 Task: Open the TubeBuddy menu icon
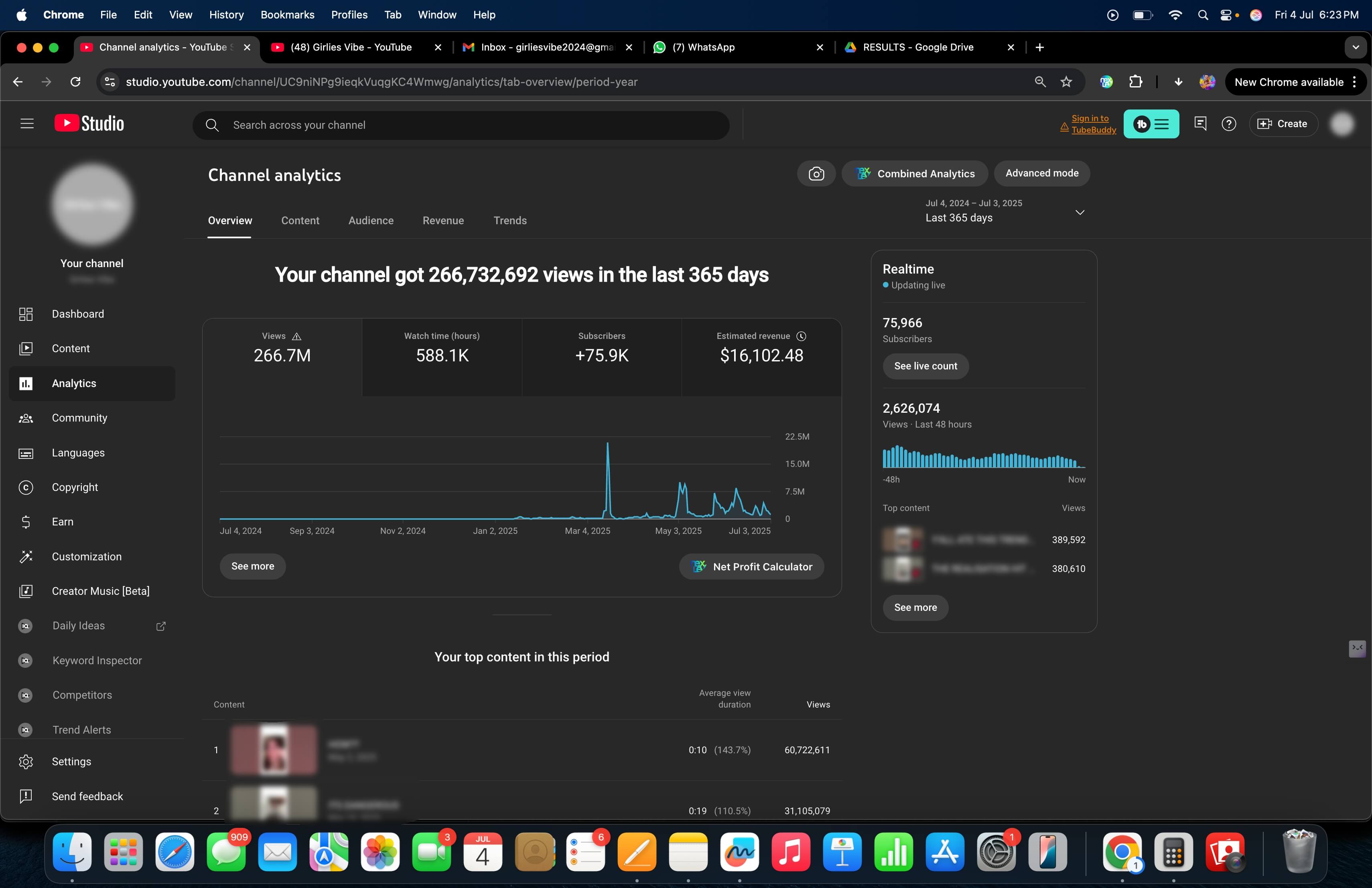(x=1151, y=124)
